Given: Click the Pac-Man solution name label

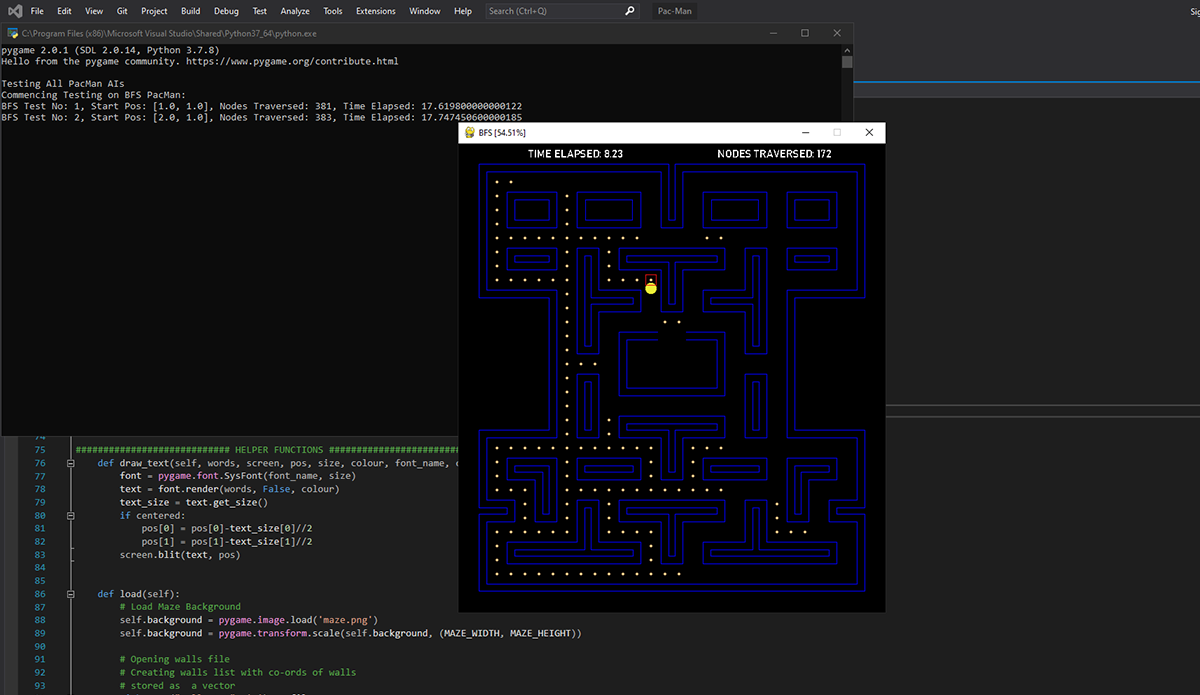Looking at the screenshot, I should click(x=674, y=11).
